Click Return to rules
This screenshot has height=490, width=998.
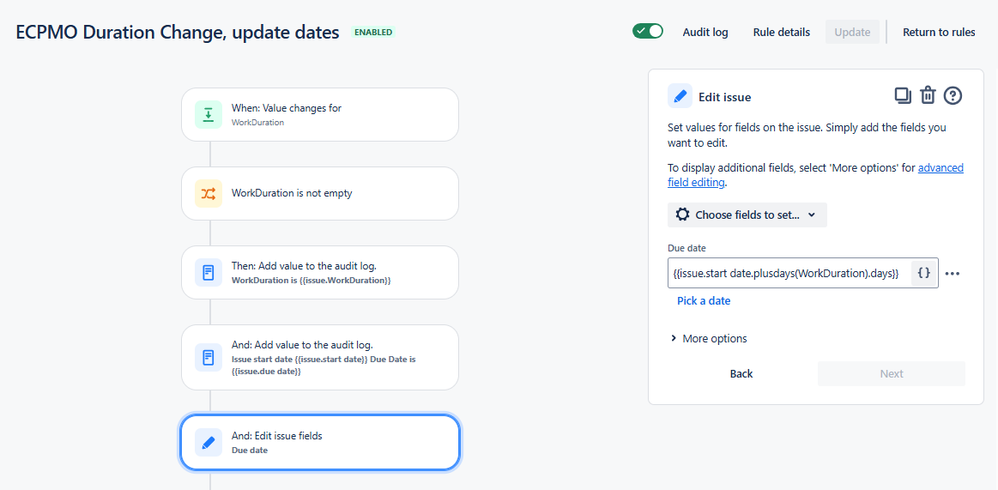939,32
